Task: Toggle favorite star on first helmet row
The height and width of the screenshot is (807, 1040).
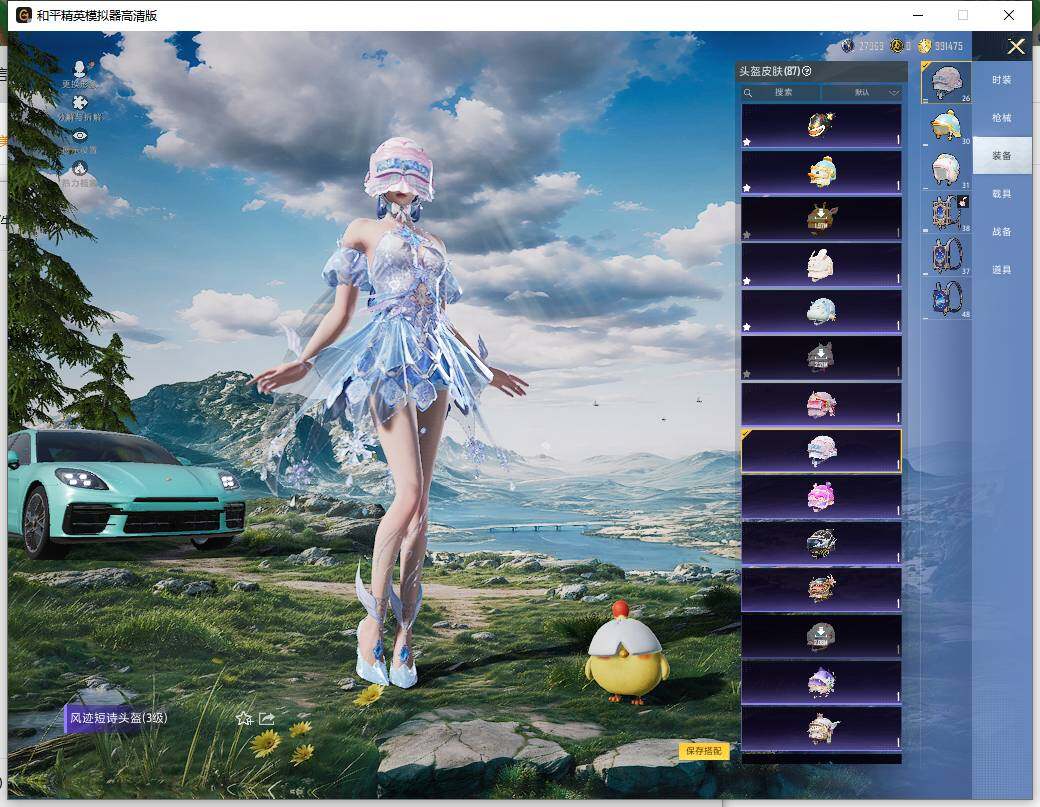Action: coord(747,141)
